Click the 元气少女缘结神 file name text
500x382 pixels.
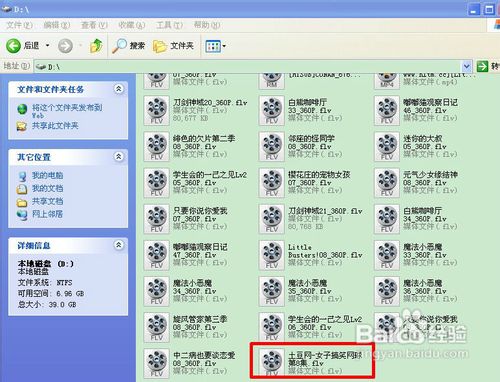point(430,175)
